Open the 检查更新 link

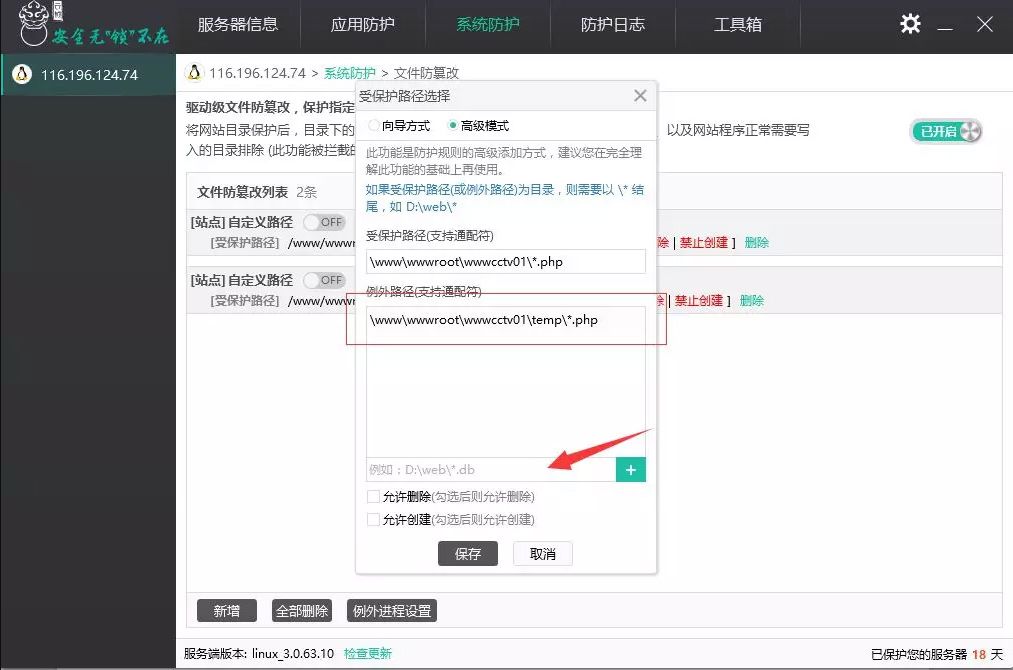[367, 653]
